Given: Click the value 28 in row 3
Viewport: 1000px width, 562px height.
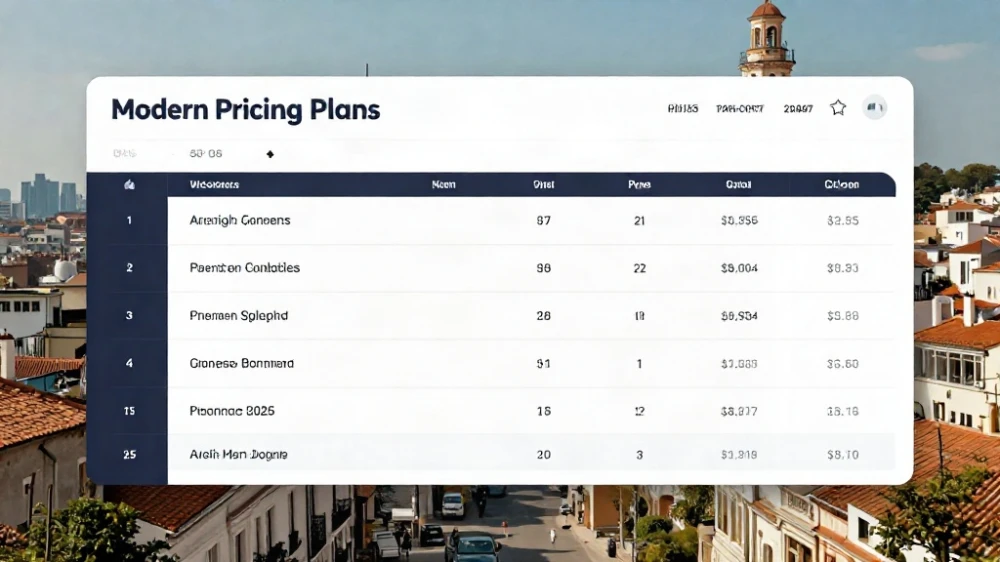Looking at the screenshot, I should [x=543, y=316].
